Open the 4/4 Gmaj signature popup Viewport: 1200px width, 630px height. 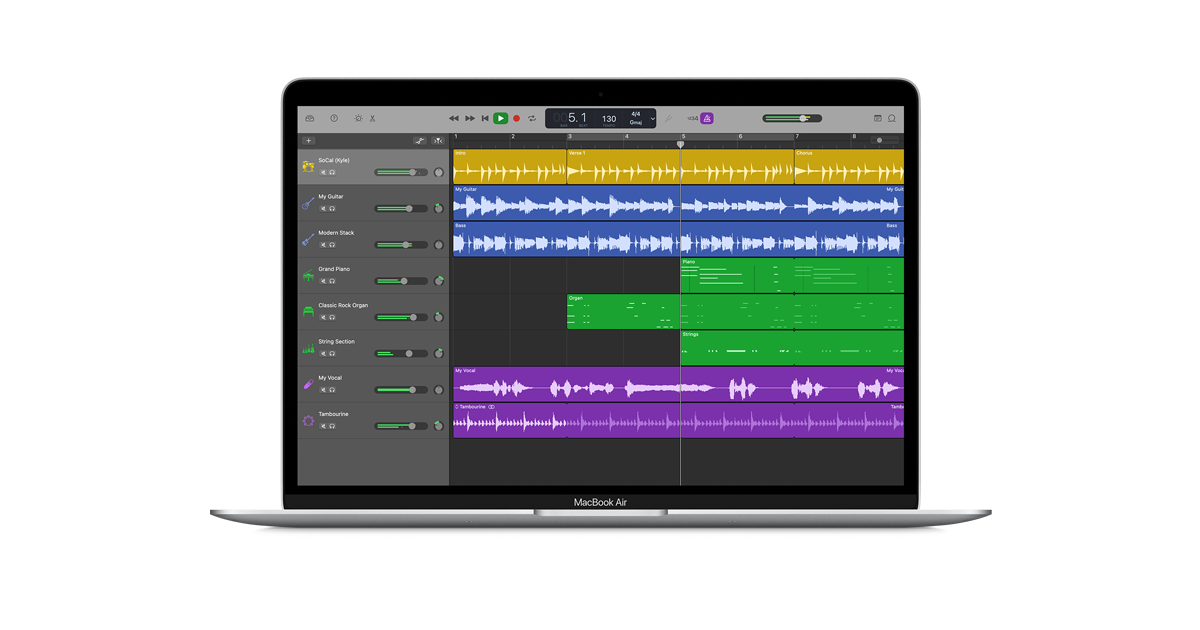[x=635, y=118]
